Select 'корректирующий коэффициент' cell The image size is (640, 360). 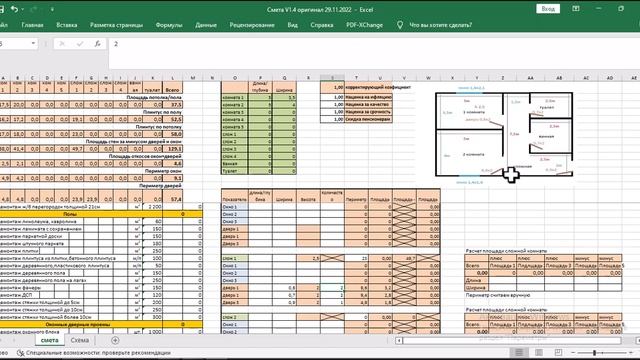tap(378, 87)
